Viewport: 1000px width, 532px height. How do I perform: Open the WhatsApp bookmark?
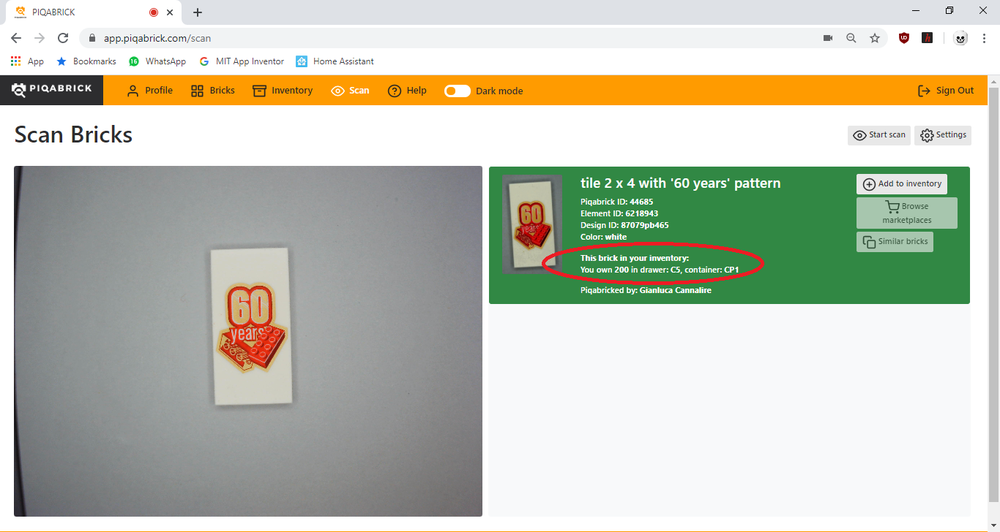coord(158,61)
